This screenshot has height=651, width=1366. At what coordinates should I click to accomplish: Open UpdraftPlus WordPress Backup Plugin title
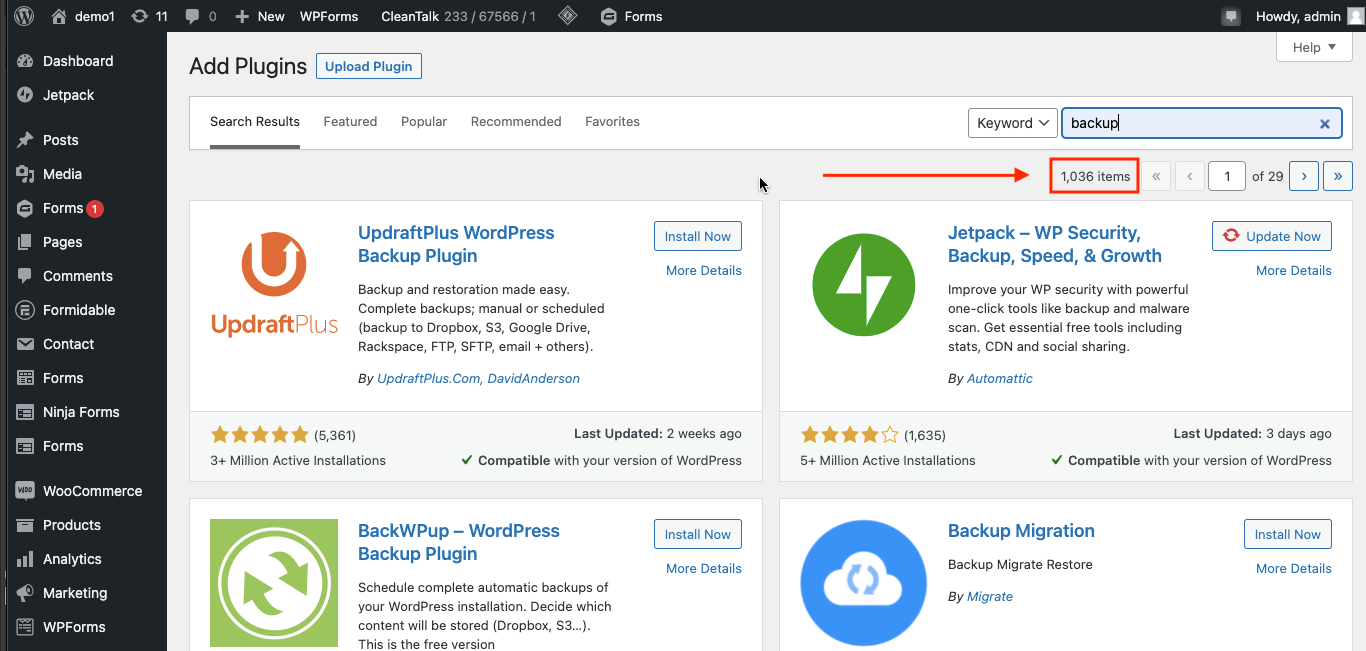tap(456, 244)
